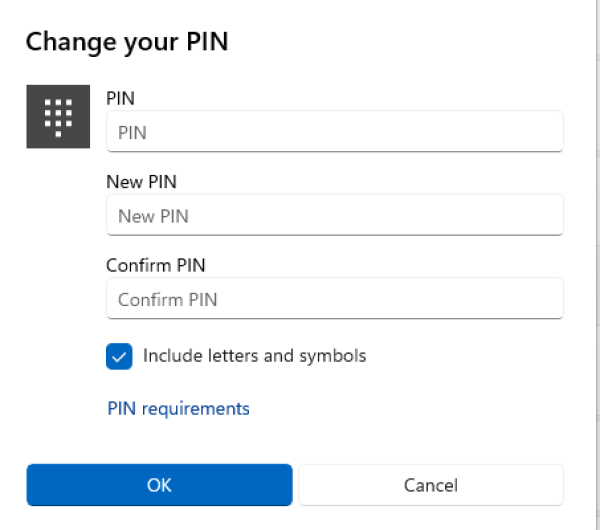Click the 'Include letters and symbols' label text

(254, 356)
